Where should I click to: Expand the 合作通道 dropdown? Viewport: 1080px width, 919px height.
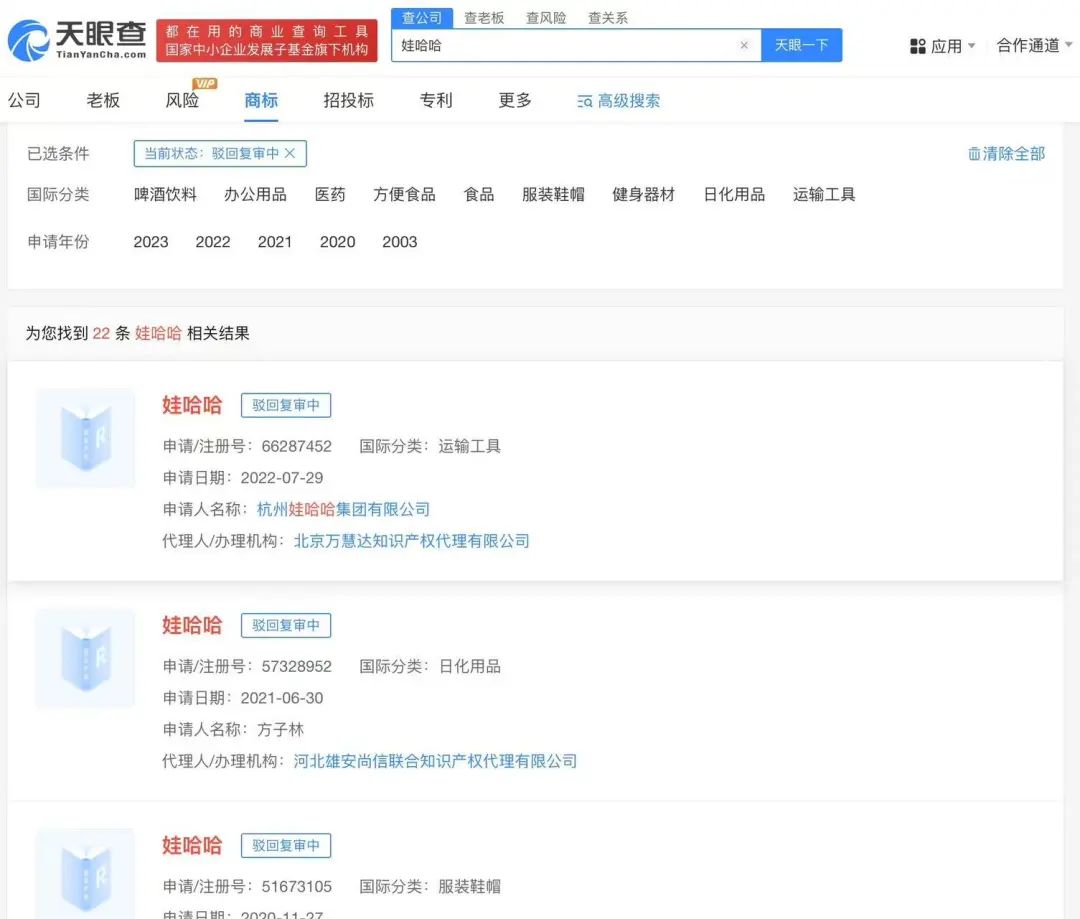pyautogui.click(x=1034, y=45)
